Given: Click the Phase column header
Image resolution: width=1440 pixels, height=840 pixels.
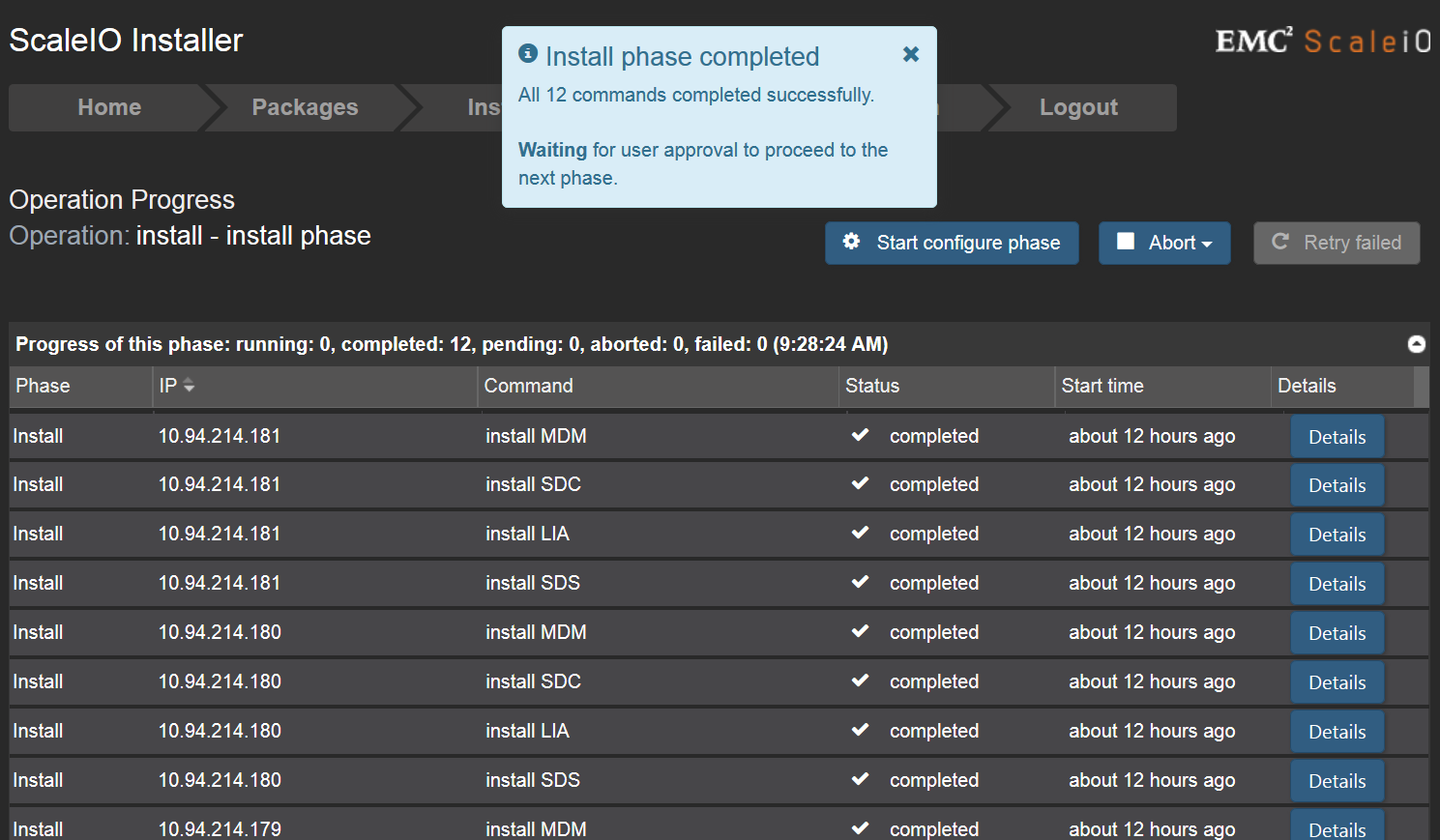Looking at the screenshot, I should 81,386.
